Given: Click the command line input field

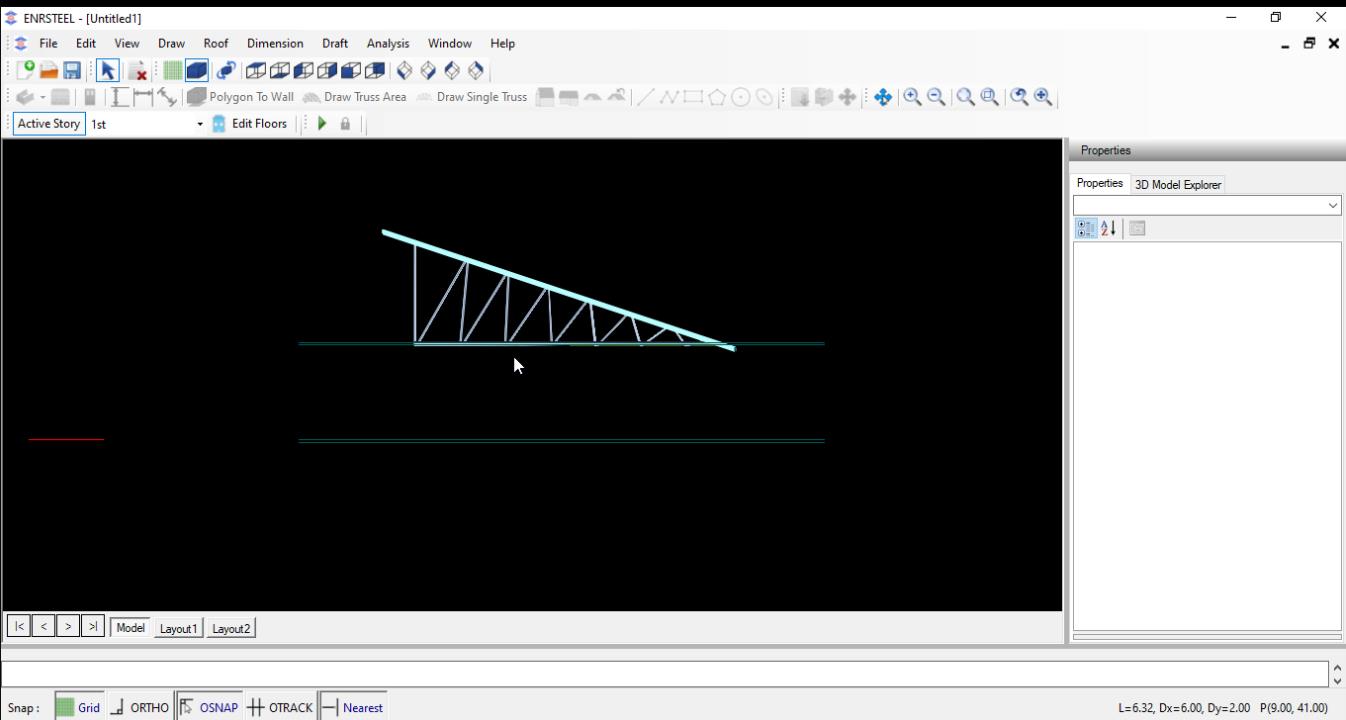Looking at the screenshot, I should (660, 673).
